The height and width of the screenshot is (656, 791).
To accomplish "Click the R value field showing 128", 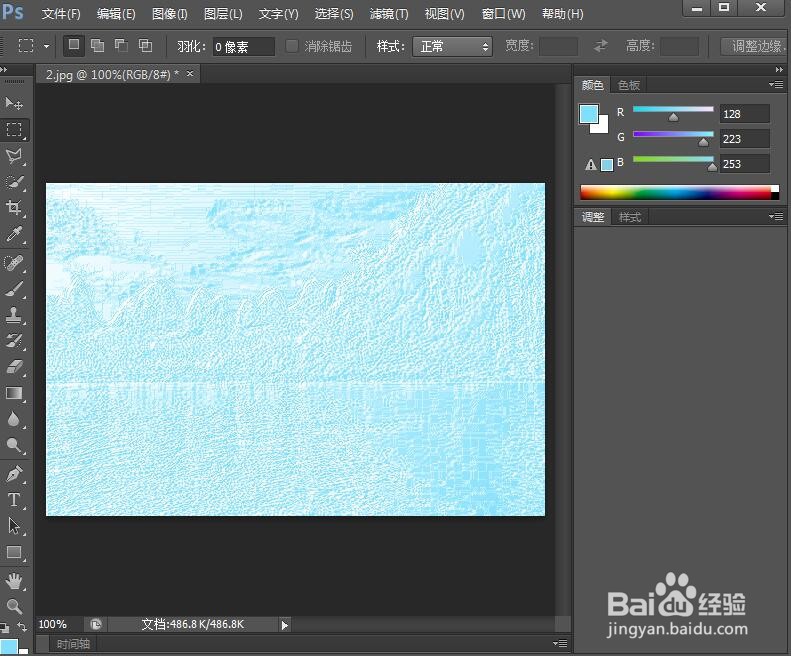I will pos(745,114).
